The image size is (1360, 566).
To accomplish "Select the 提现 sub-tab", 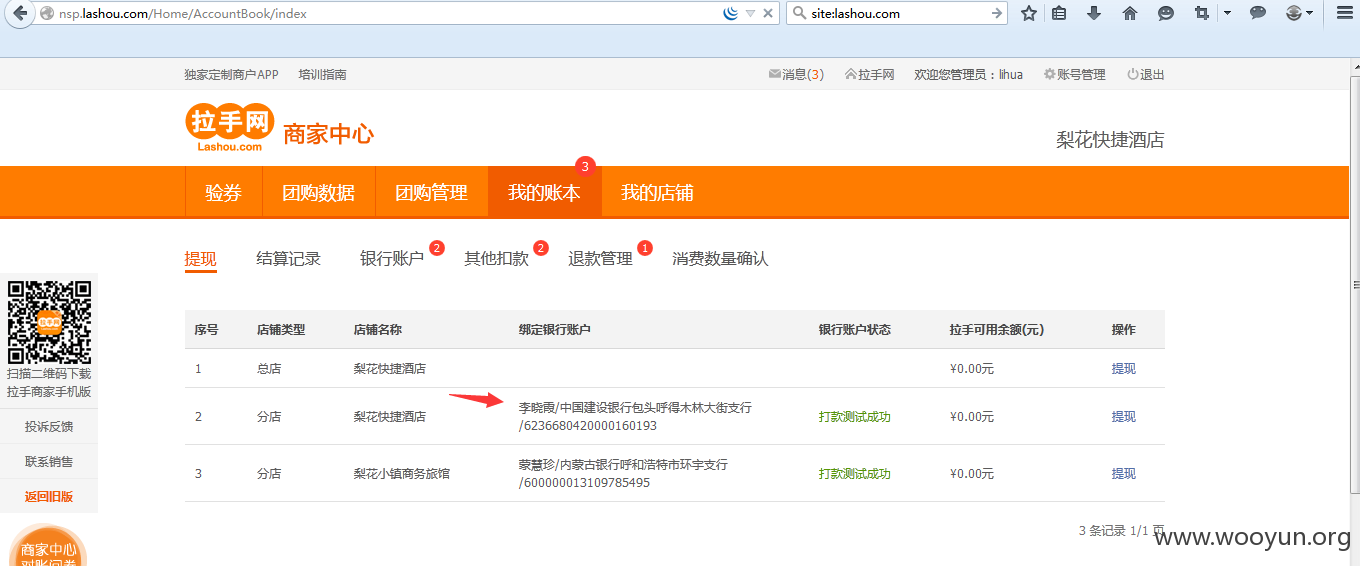I will 200,259.
